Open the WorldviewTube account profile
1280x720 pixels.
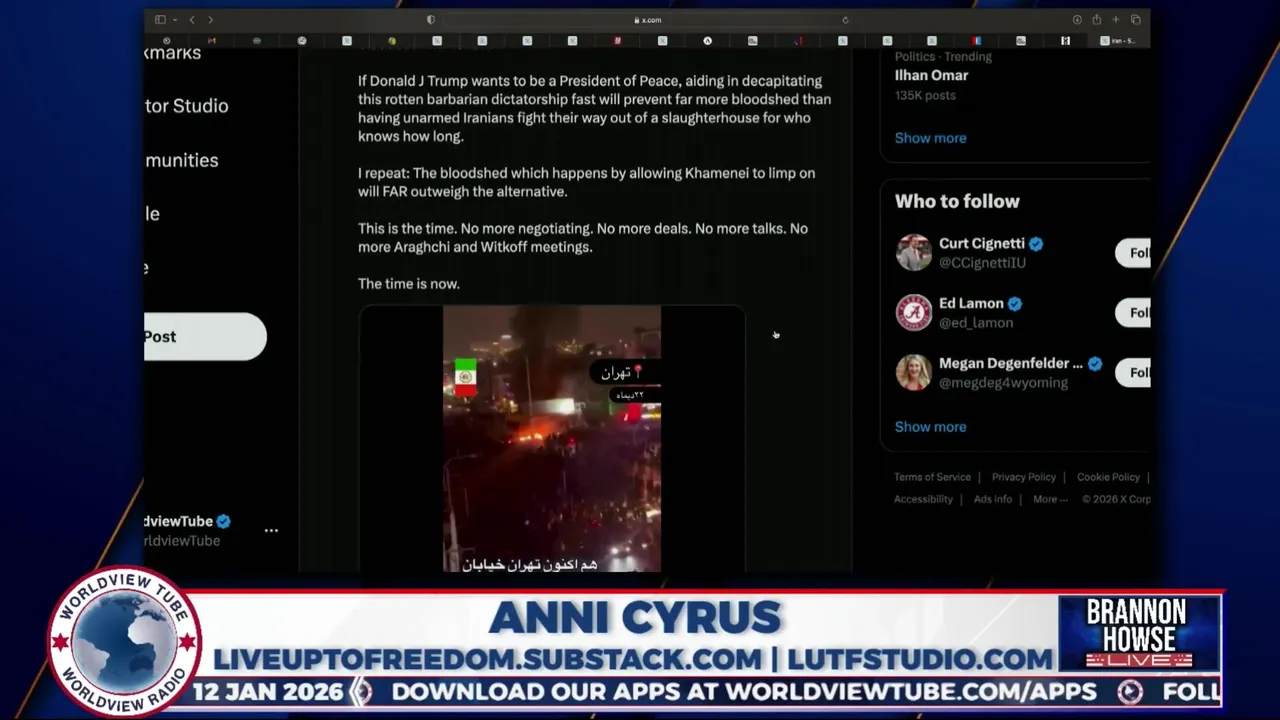coord(187,530)
